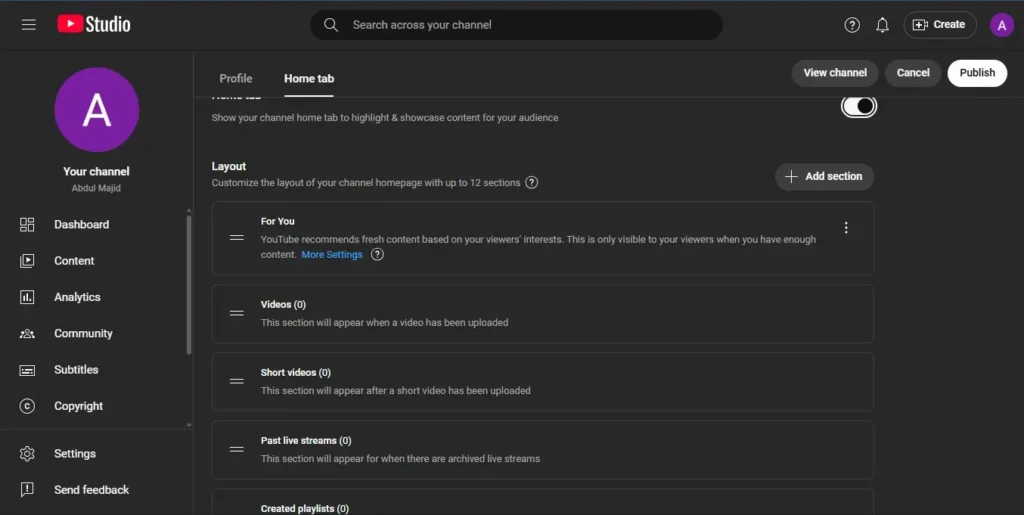Viewport: 1024px width, 515px height.
Task: Click the Past live streams drag handle
Action: tap(236, 449)
